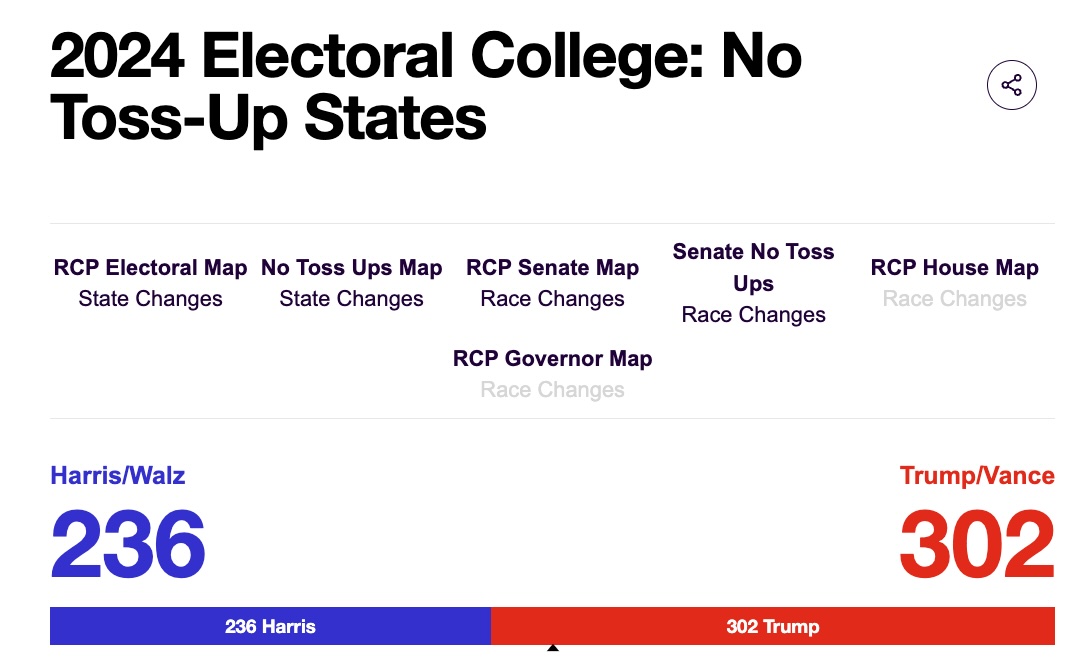Click Race Changes under RCP Governor Map
Image resolution: width=1091 pixels, height=658 pixels.
tap(552, 390)
